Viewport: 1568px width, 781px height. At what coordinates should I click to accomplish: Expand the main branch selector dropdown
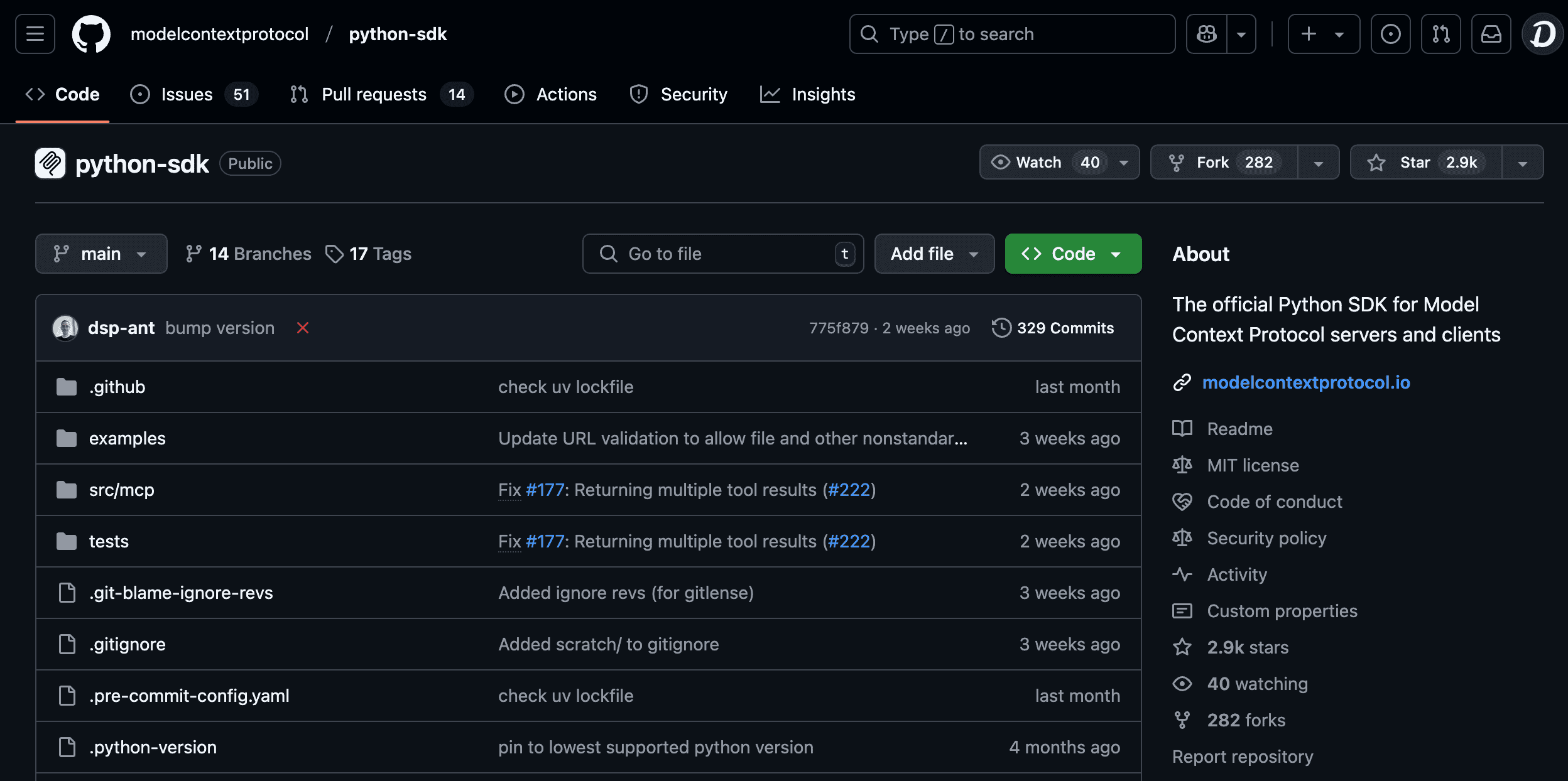coord(101,254)
